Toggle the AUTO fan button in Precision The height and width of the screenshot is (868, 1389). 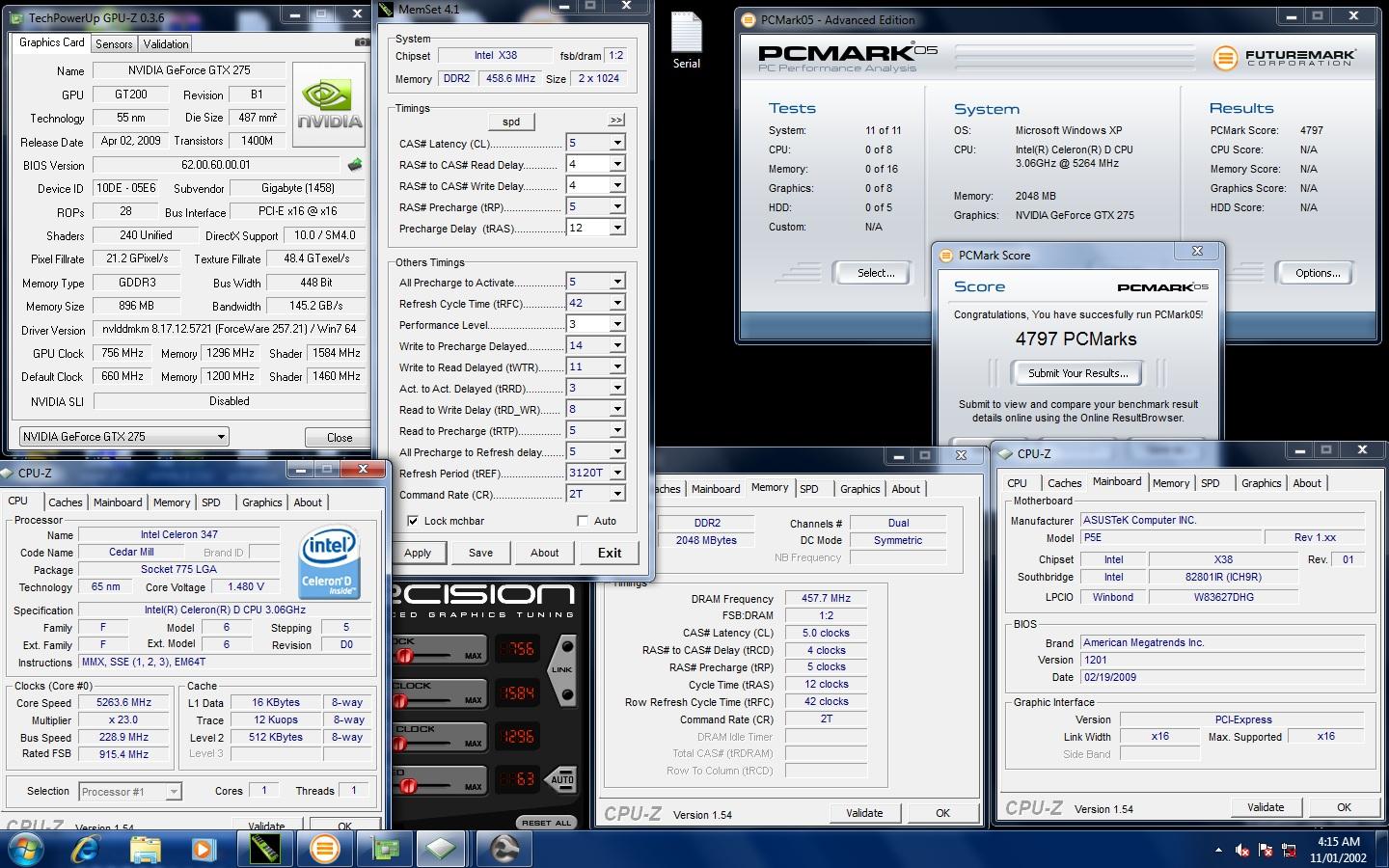pyautogui.click(x=561, y=779)
